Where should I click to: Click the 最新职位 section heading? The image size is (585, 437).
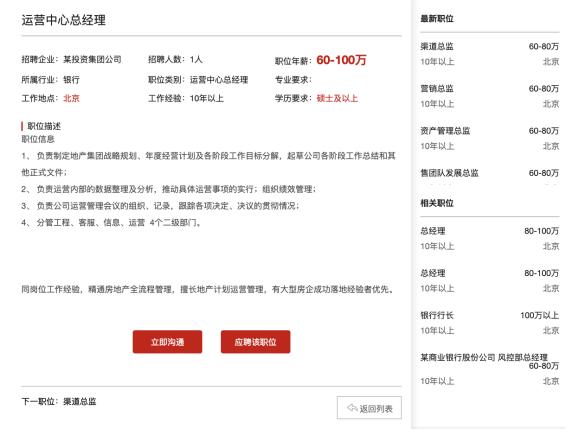click(x=437, y=18)
